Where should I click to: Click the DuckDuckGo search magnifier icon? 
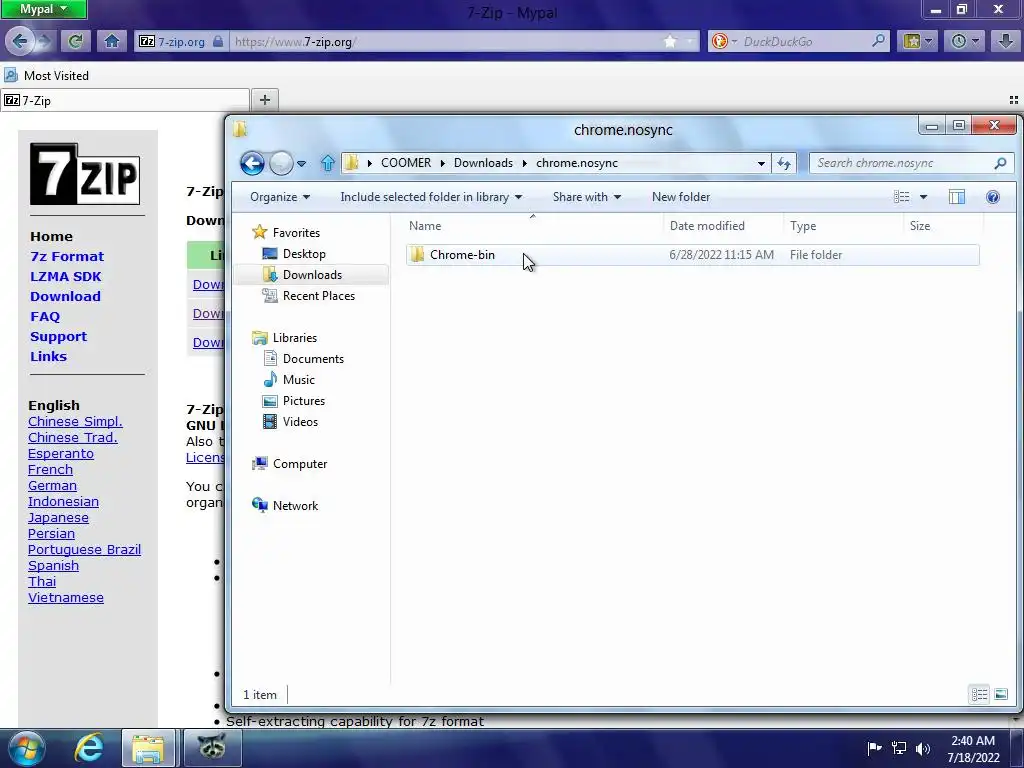878,41
